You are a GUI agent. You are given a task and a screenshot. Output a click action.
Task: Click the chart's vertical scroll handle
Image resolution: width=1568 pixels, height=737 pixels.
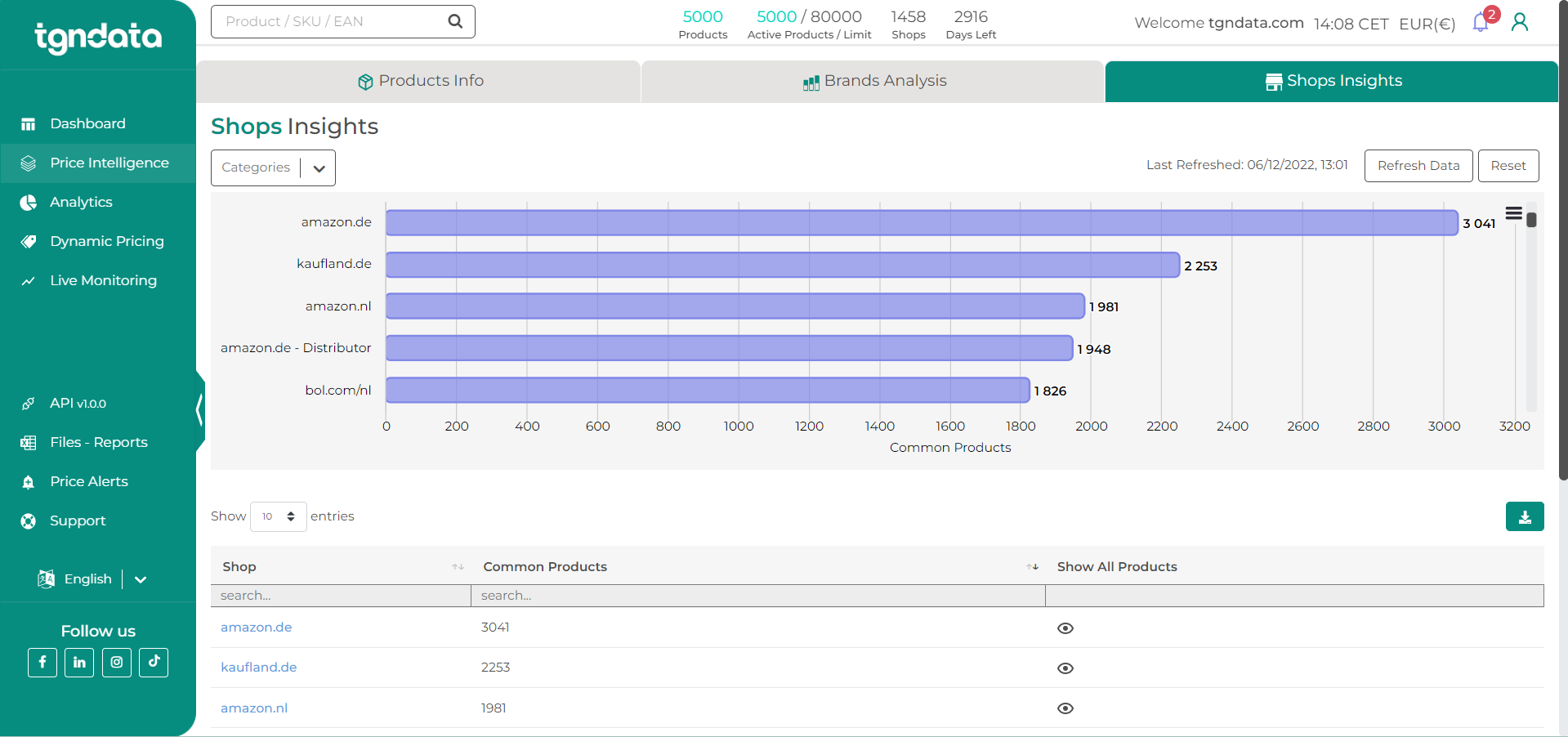1532,220
